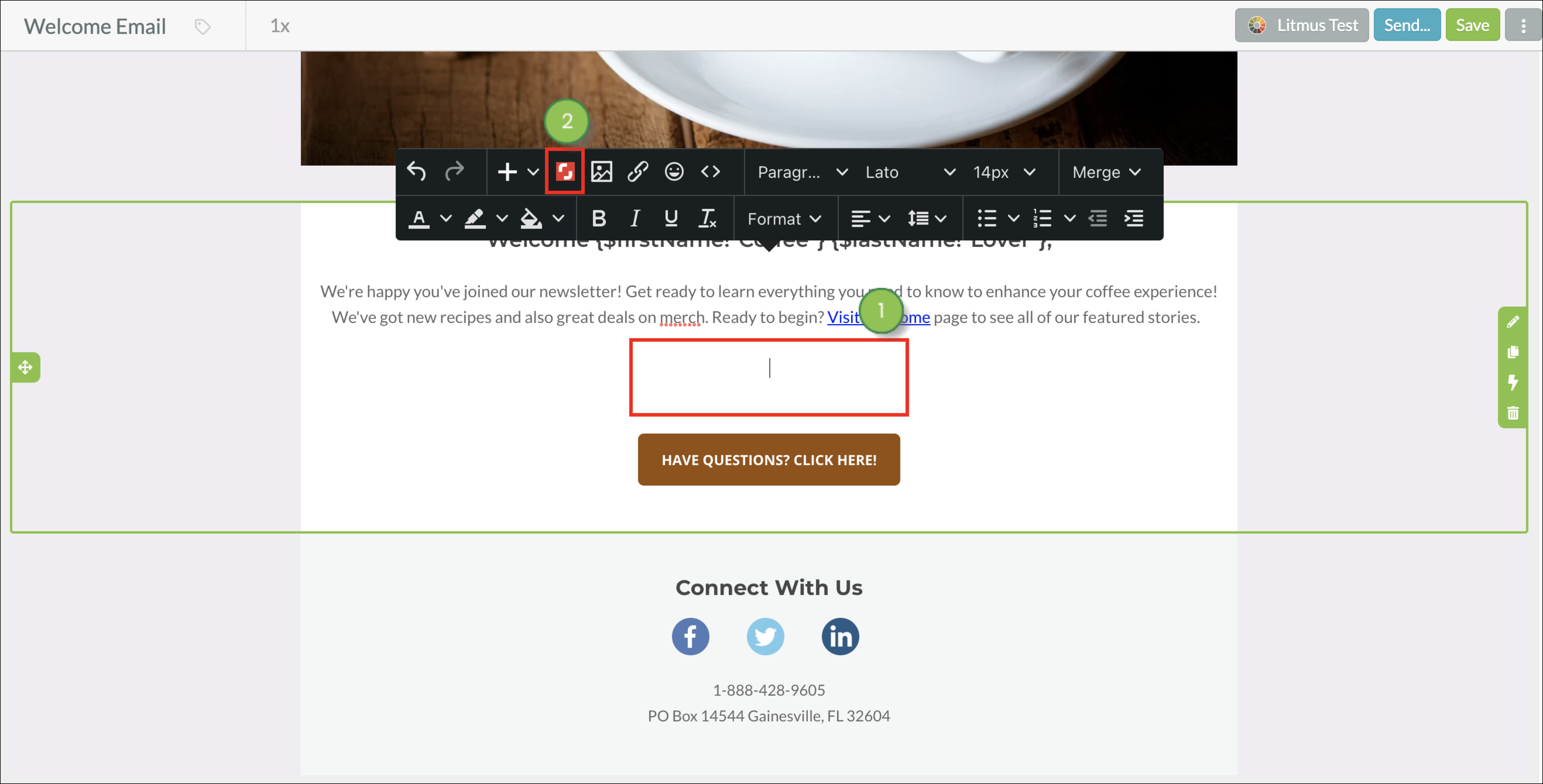Delete block with trash icon
This screenshot has height=784, width=1543.
coord(1513,413)
